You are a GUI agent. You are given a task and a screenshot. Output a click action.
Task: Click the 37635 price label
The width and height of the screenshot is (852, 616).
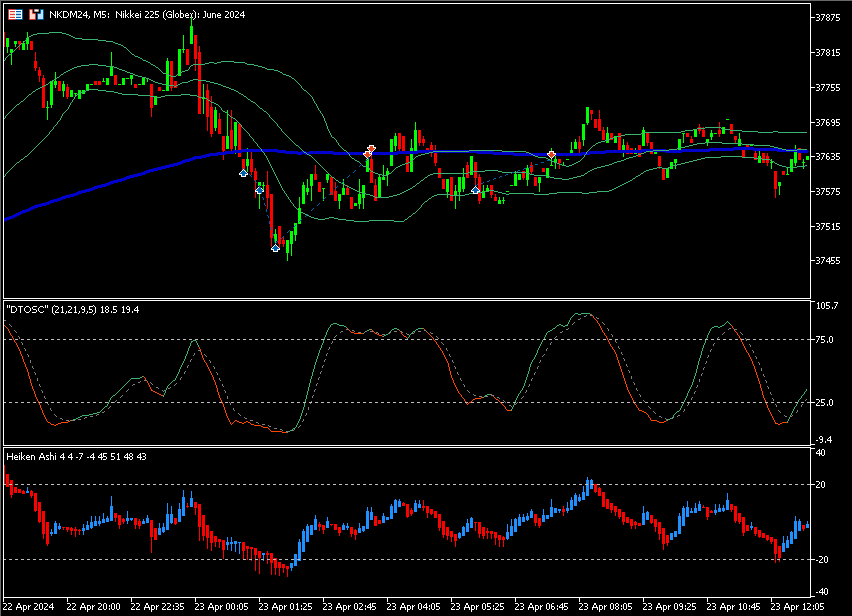click(x=828, y=156)
